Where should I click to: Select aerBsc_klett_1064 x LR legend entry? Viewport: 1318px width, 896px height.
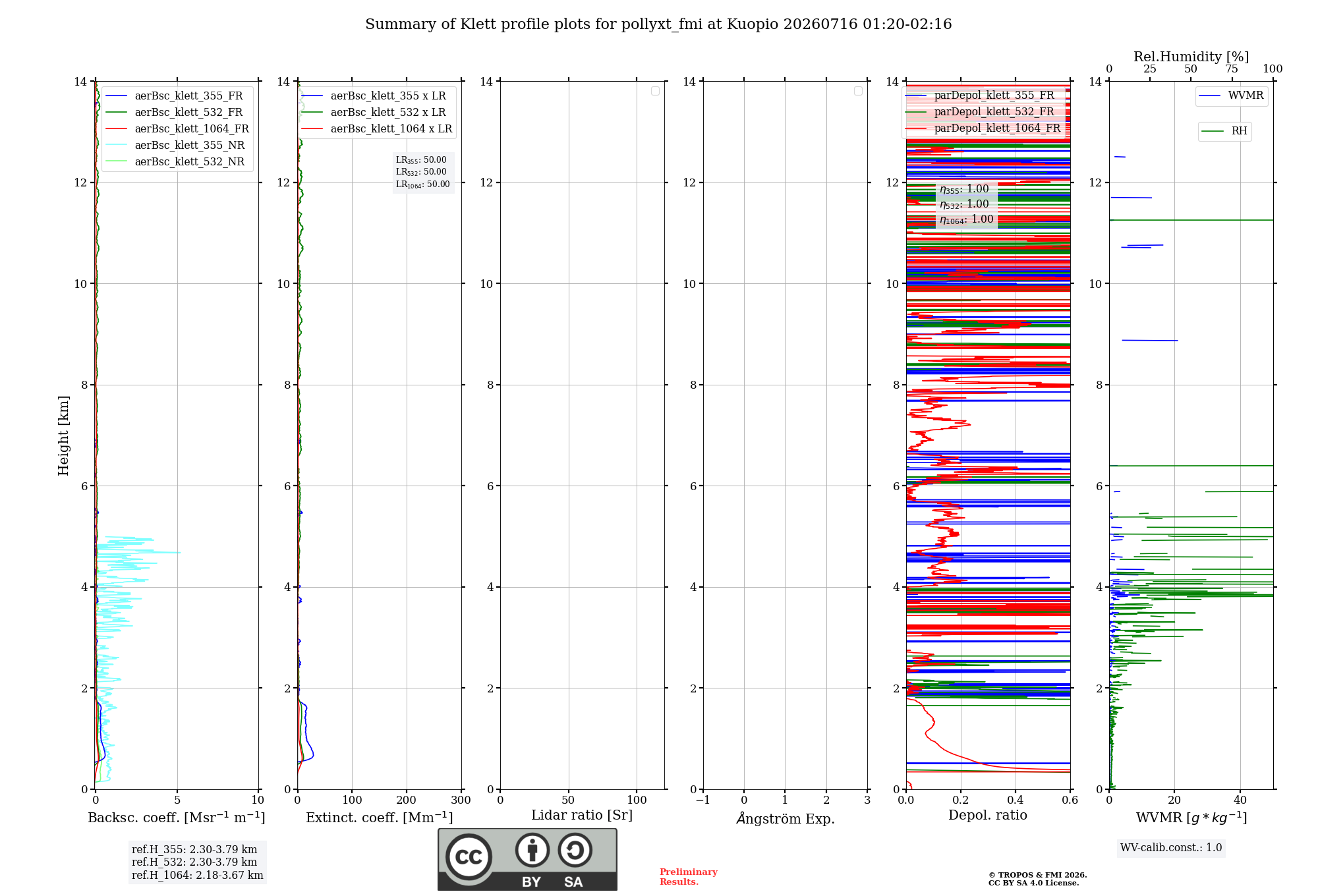coord(377,129)
